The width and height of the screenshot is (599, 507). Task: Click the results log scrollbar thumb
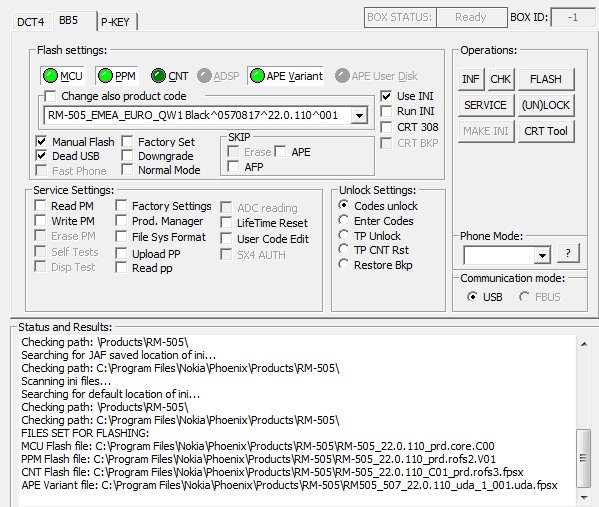583,458
